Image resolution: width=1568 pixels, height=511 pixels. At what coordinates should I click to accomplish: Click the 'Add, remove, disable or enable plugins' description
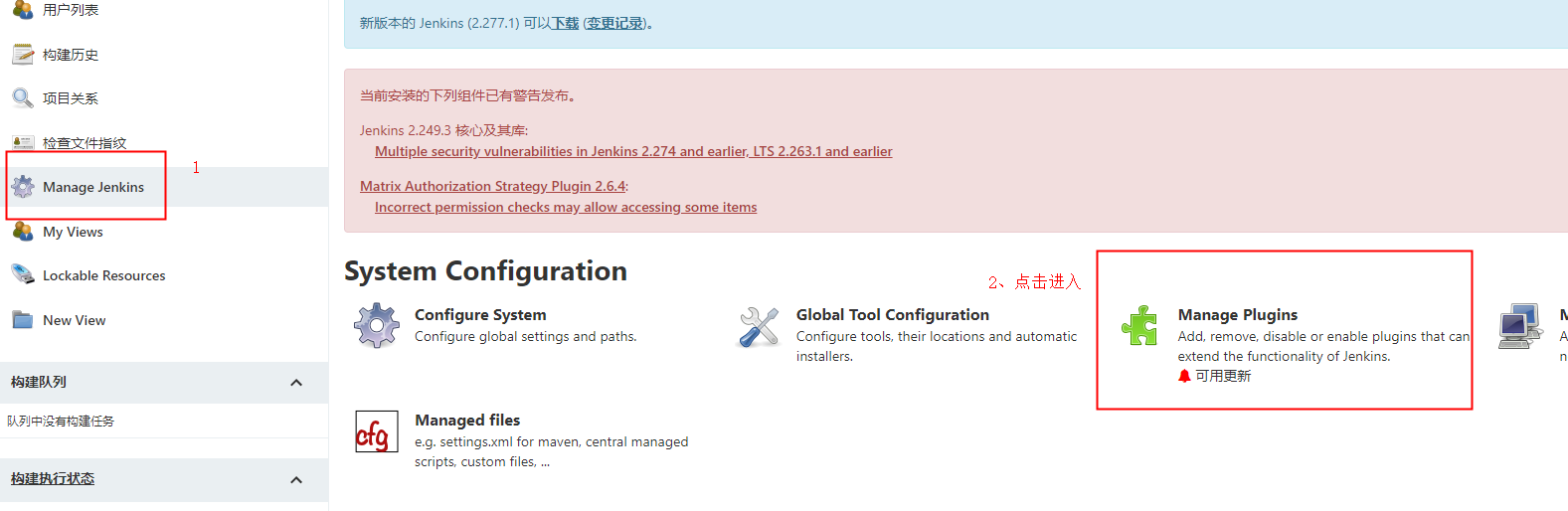(1323, 346)
